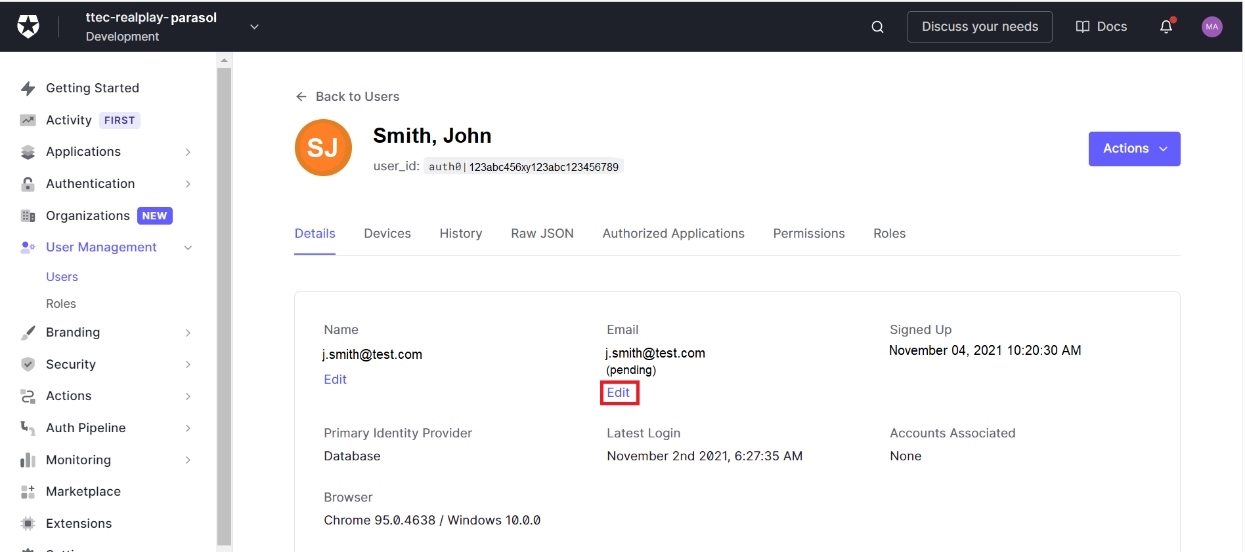Expand the Branding sidebar section
The height and width of the screenshot is (552, 1245).
pos(188,333)
